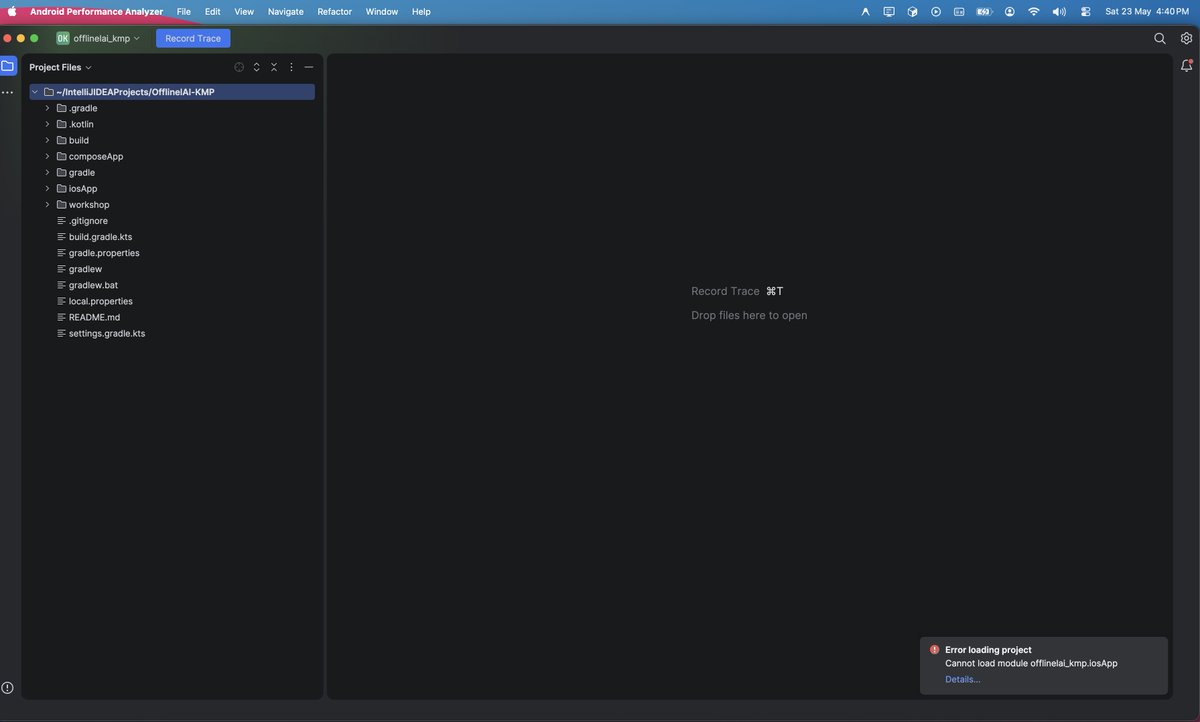The image size is (1200, 722).
Task: Open the Edit menu
Action: (x=212, y=11)
